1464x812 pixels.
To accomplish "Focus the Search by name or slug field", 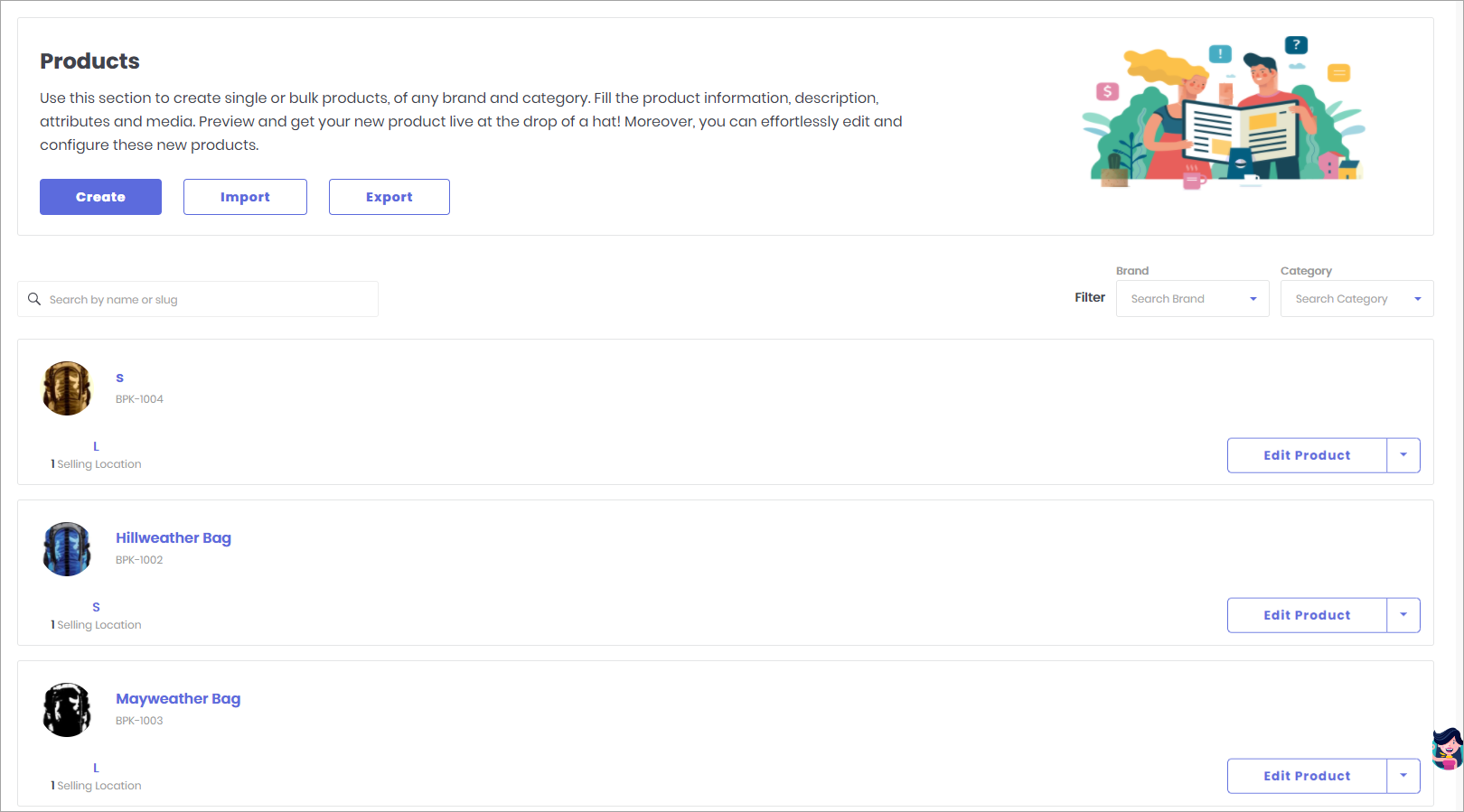I will pyautogui.click(x=198, y=299).
